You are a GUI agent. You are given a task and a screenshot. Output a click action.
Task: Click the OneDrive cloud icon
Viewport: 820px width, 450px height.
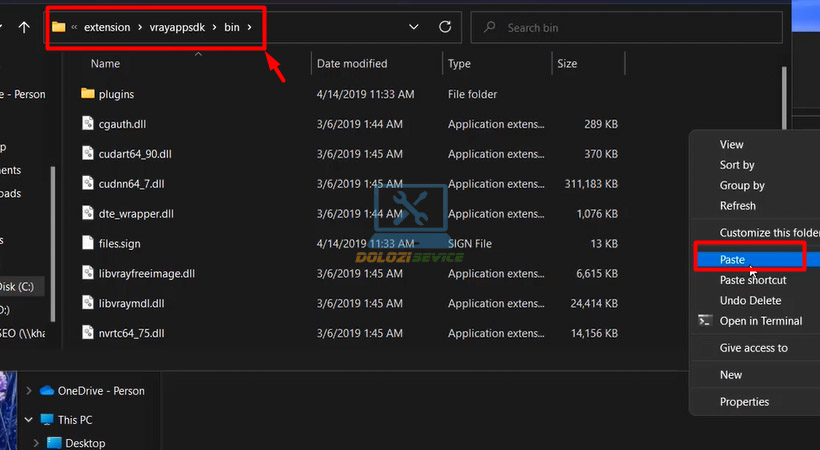pyautogui.click(x=46, y=391)
